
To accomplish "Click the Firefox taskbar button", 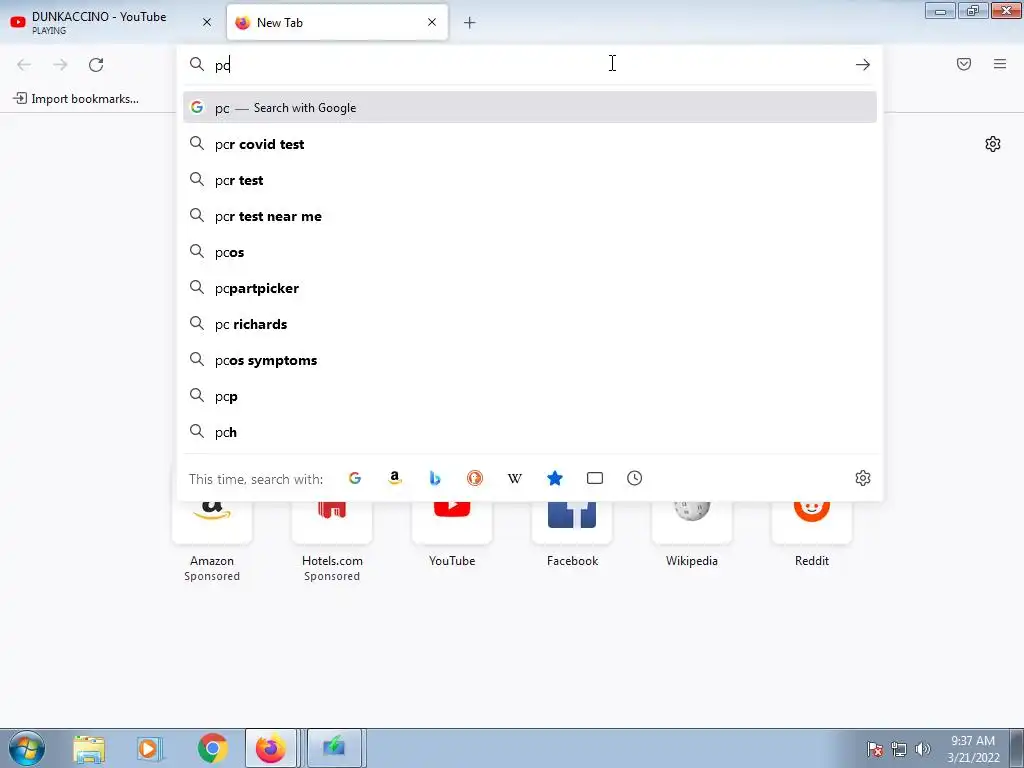I will tap(271, 748).
